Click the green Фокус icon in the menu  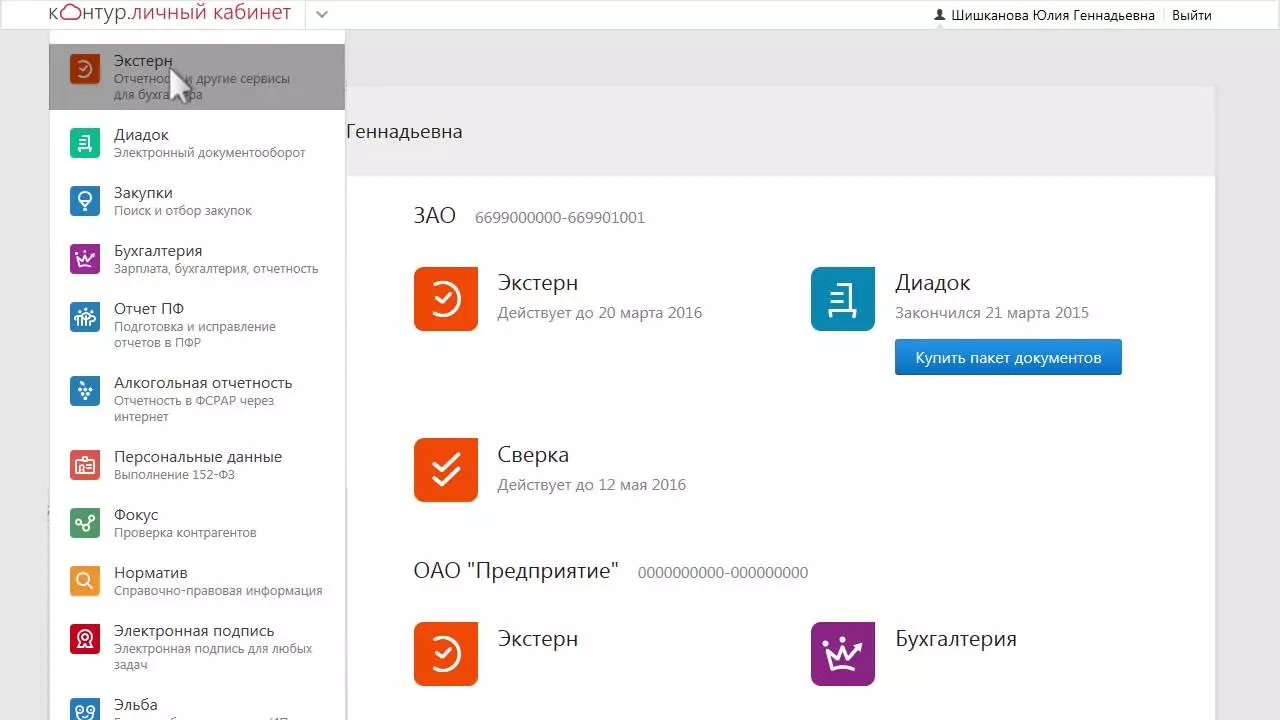tap(85, 523)
